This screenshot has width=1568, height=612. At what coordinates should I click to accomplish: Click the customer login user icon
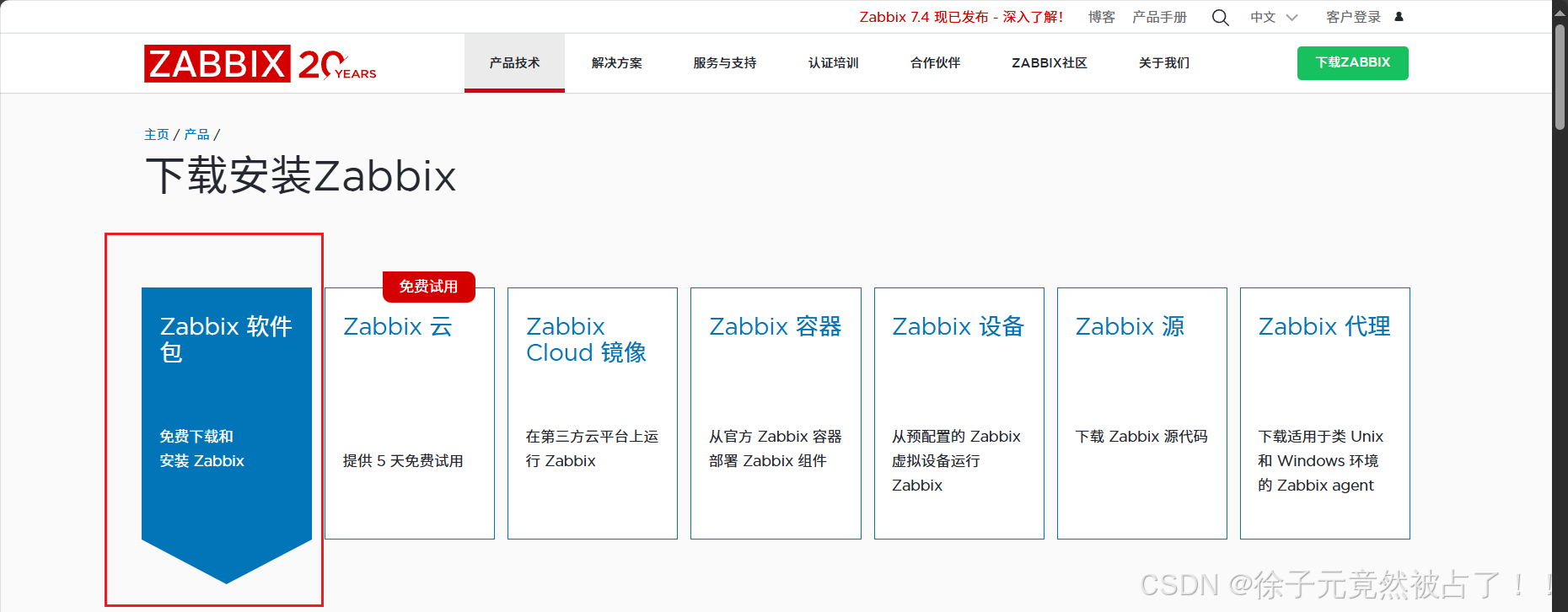1399,17
